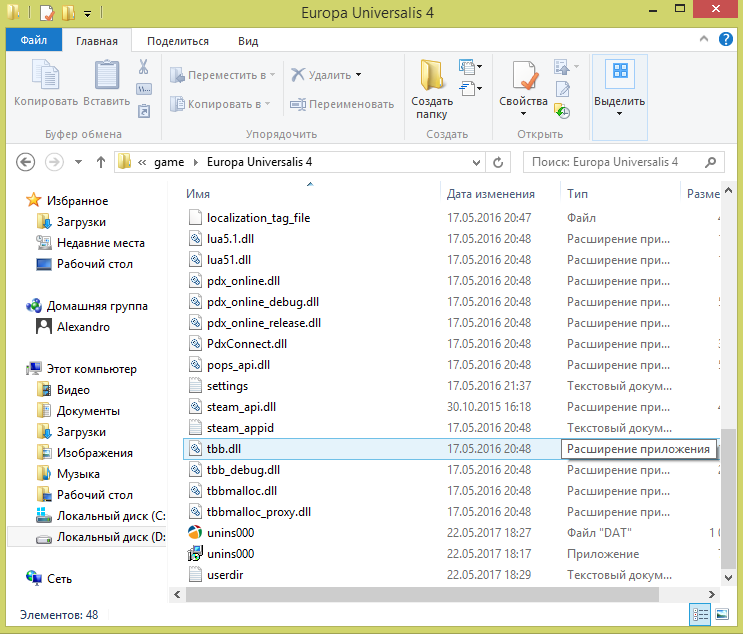Sort by the Type (Тип) column header
The image size is (745, 634).
[577, 194]
